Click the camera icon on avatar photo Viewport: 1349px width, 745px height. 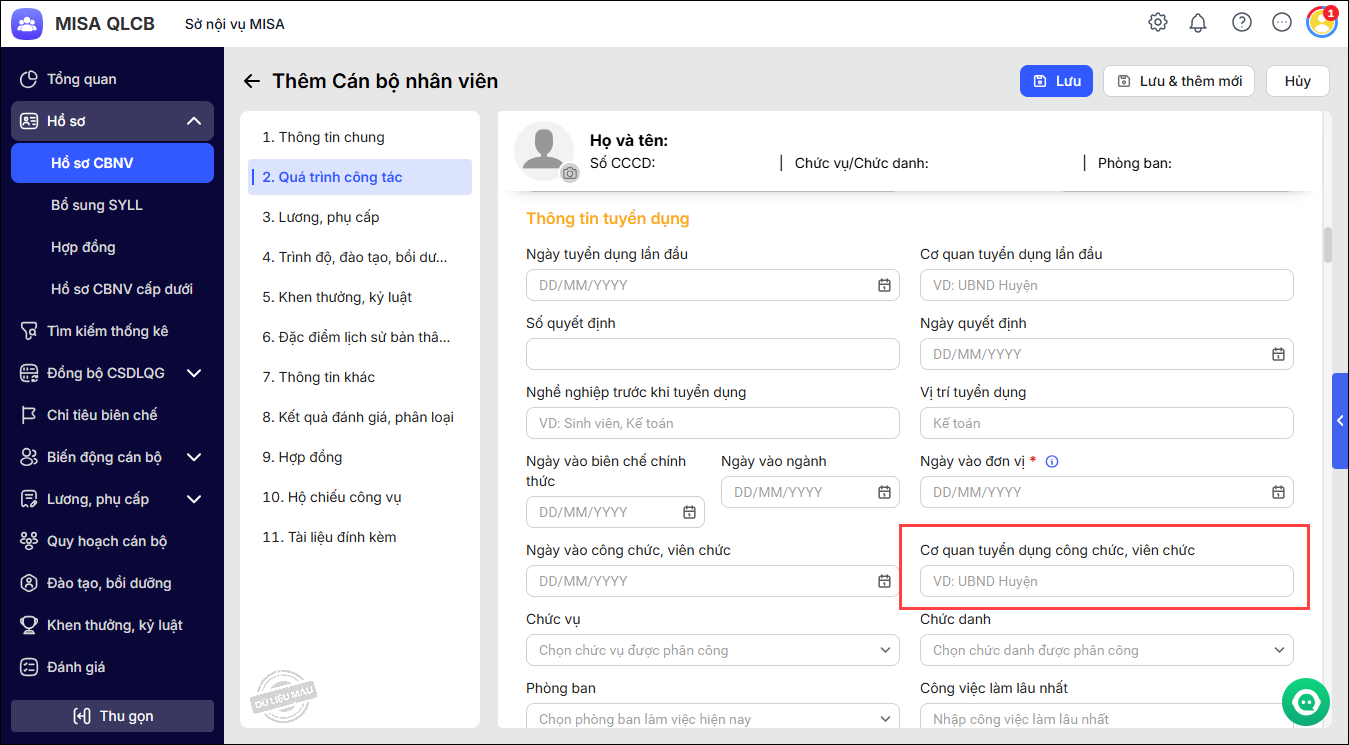(570, 173)
